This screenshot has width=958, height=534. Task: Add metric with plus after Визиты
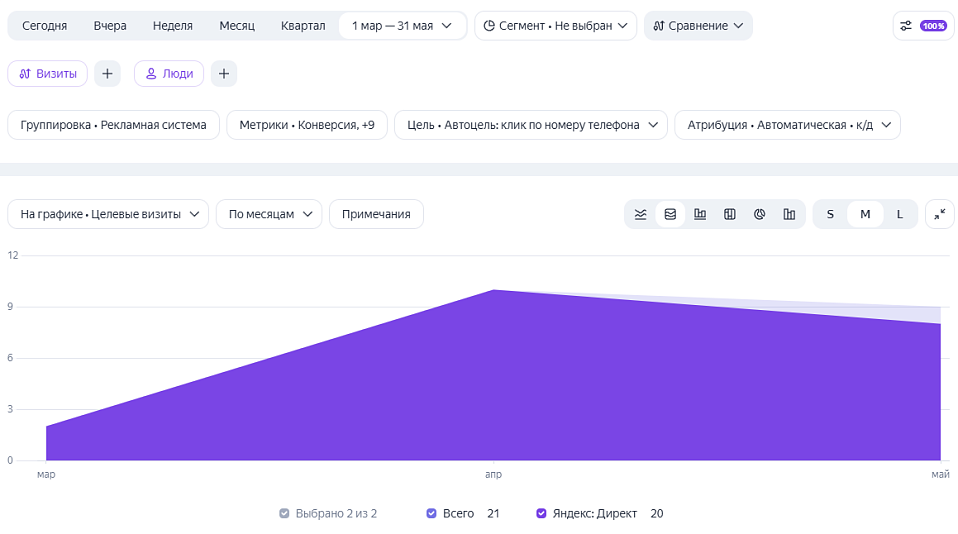107,74
